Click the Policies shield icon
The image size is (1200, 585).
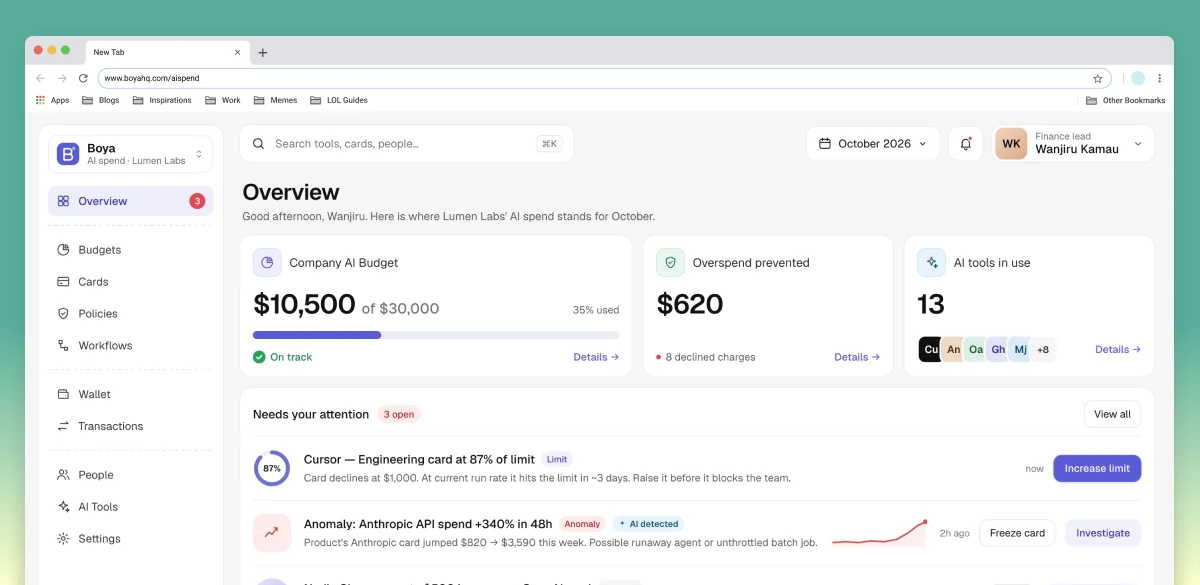point(63,314)
